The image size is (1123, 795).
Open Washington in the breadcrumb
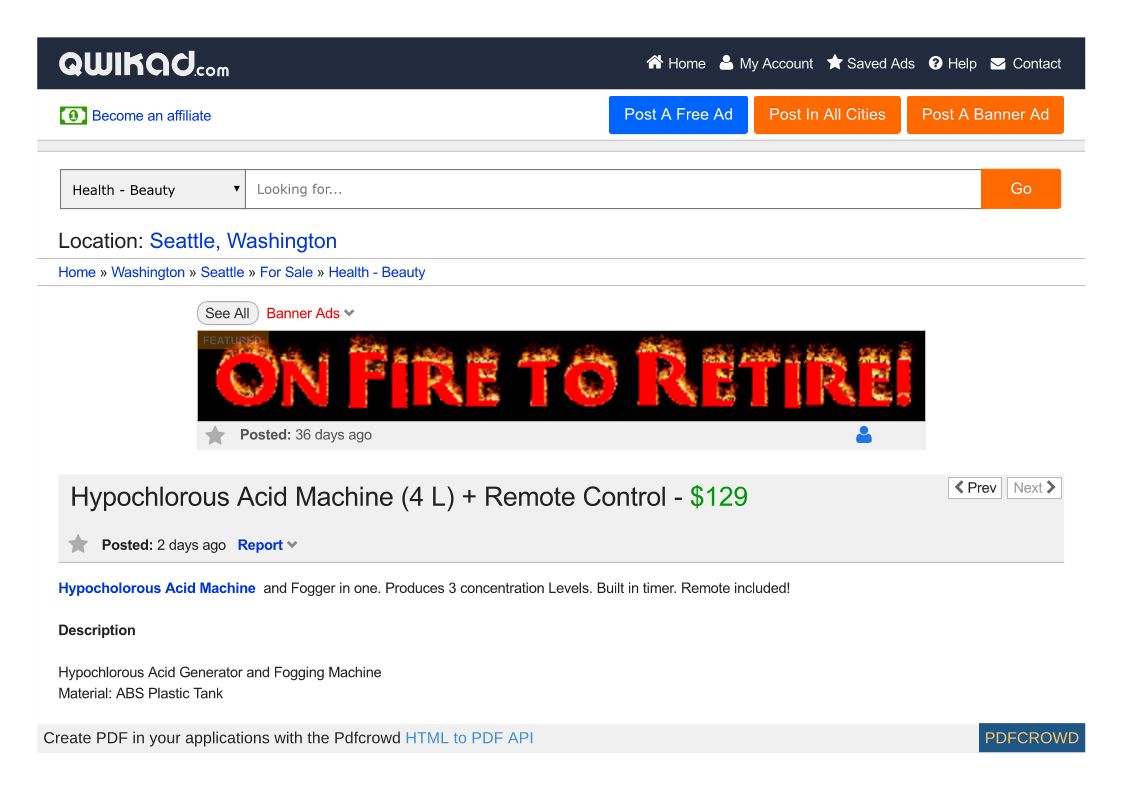(x=148, y=272)
